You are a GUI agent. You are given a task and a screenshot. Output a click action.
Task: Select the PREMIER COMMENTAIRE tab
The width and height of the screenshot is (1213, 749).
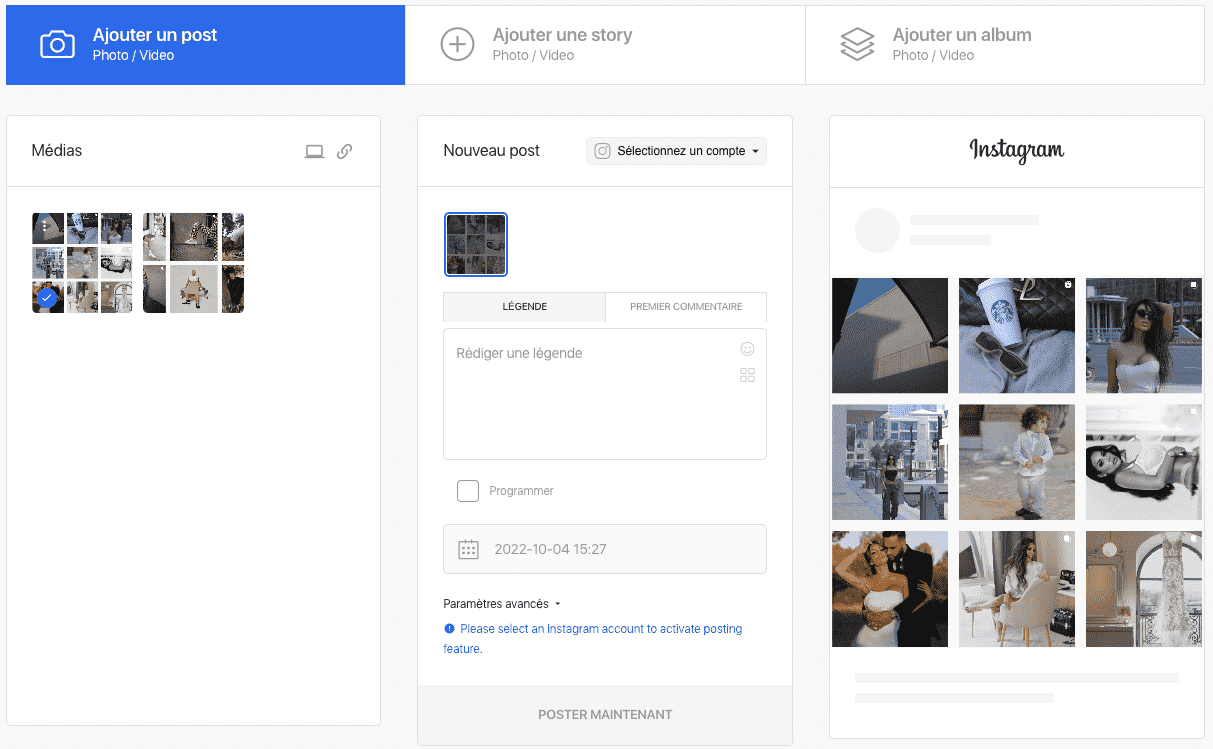(x=686, y=307)
